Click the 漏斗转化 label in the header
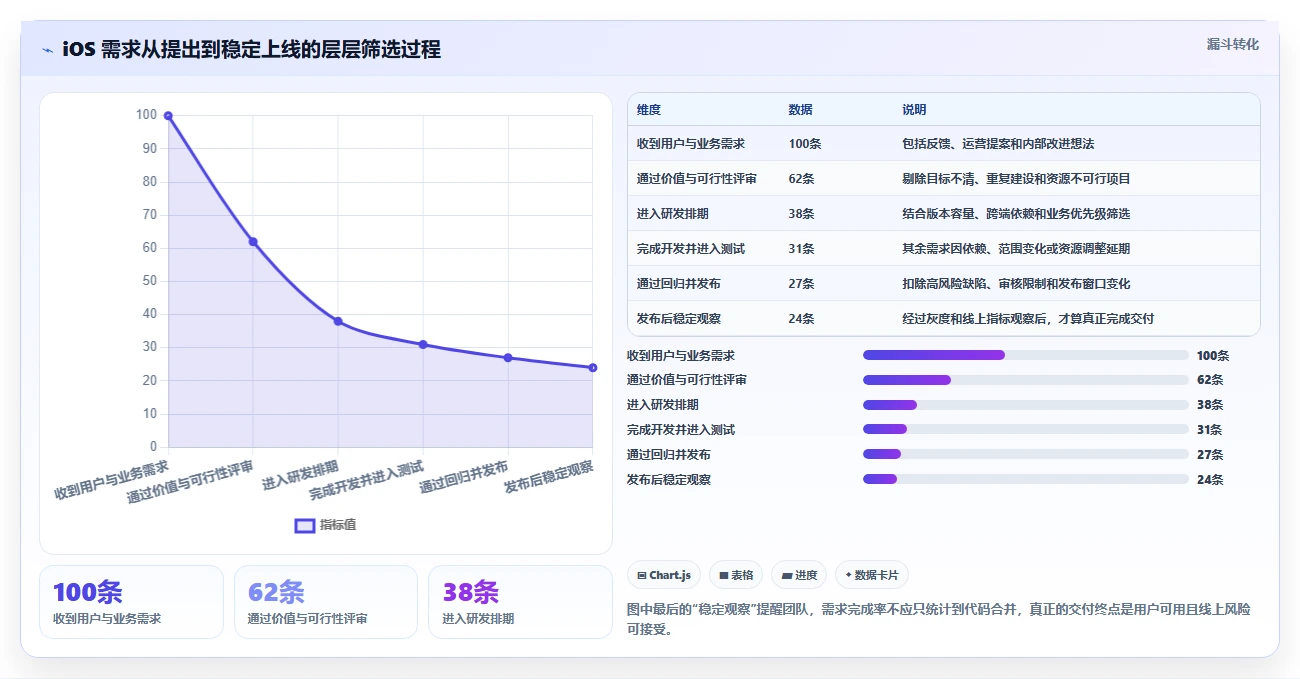This screenshot has height=679, width=1300. pyautogui.click(x=1233, y=44)
